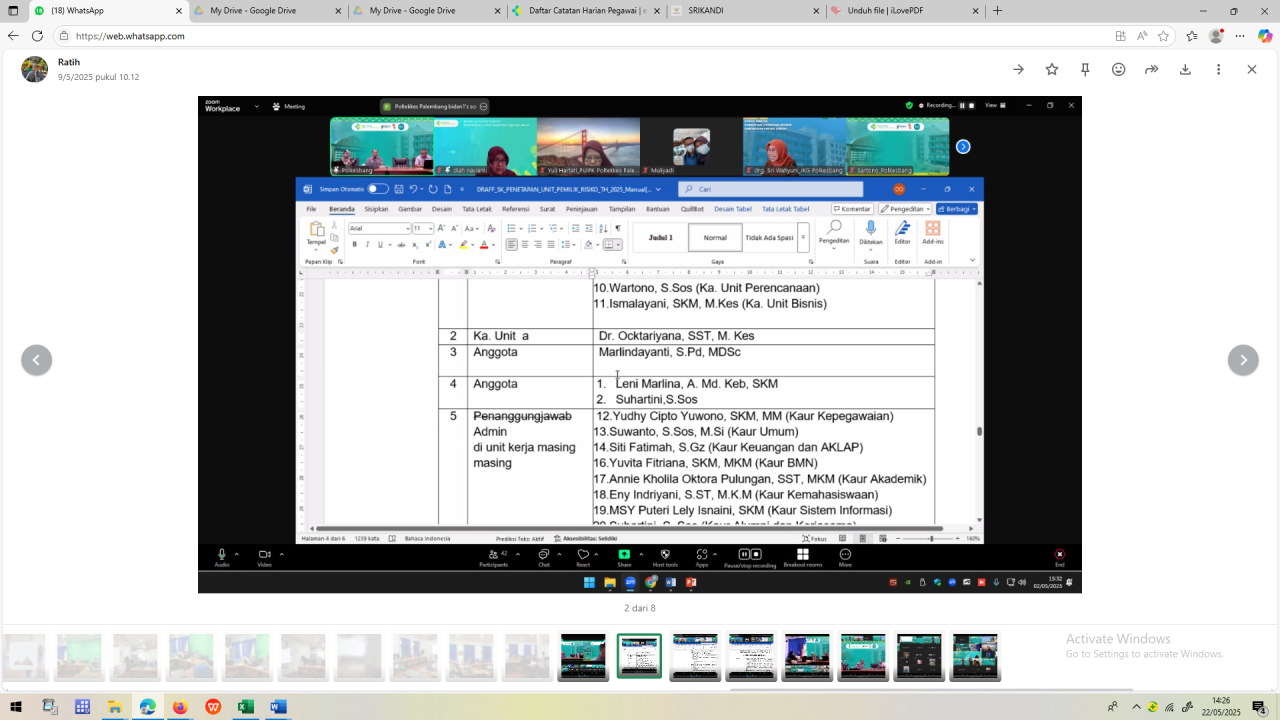Launch Firefox from the taskbar

(180, 707)
